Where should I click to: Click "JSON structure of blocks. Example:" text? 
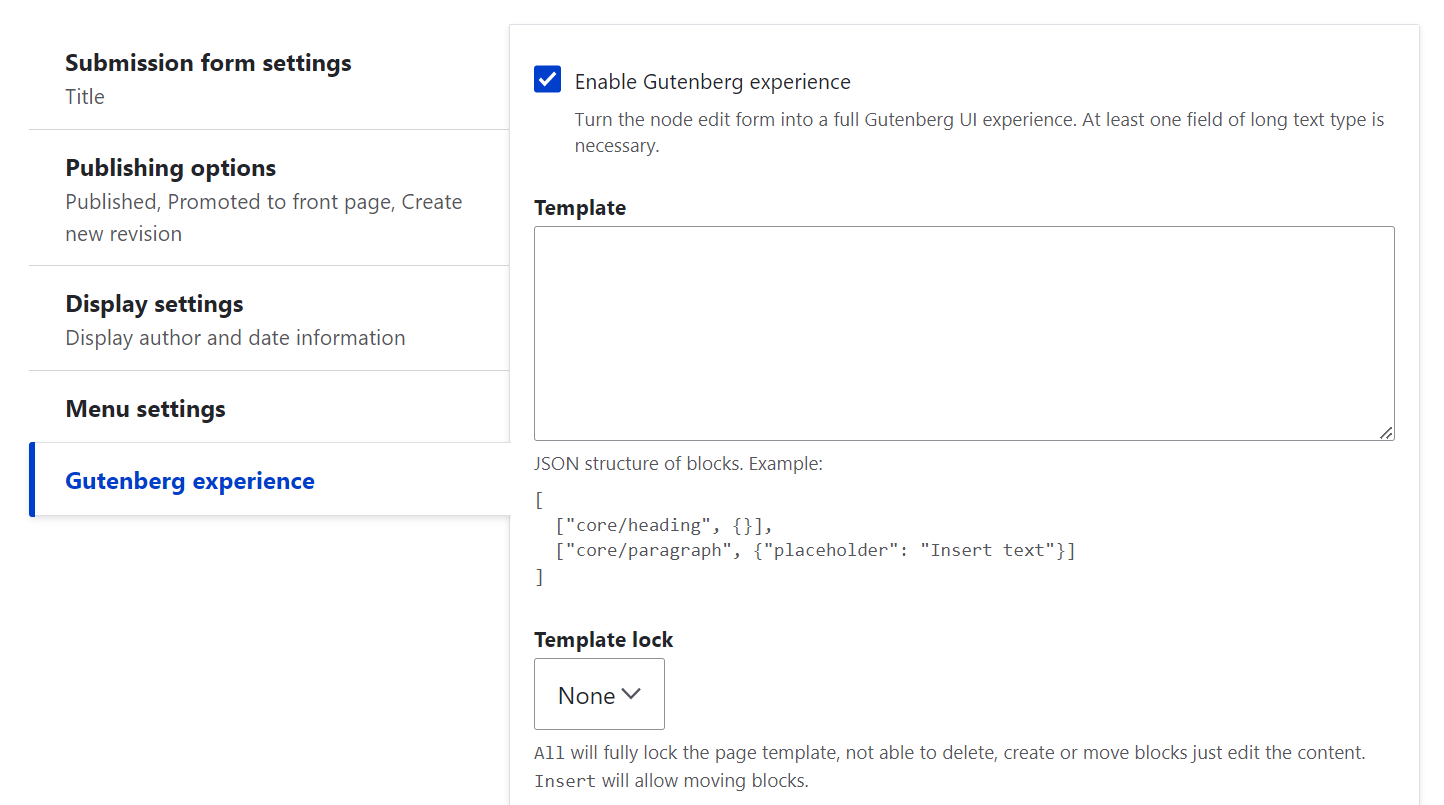678,464
